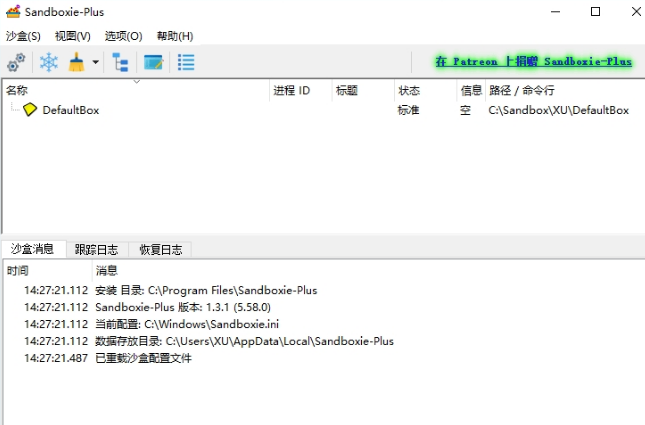Switch to the 跟踪日志 tab
This screenshot has height=425, width=645.
coord(97,250)
